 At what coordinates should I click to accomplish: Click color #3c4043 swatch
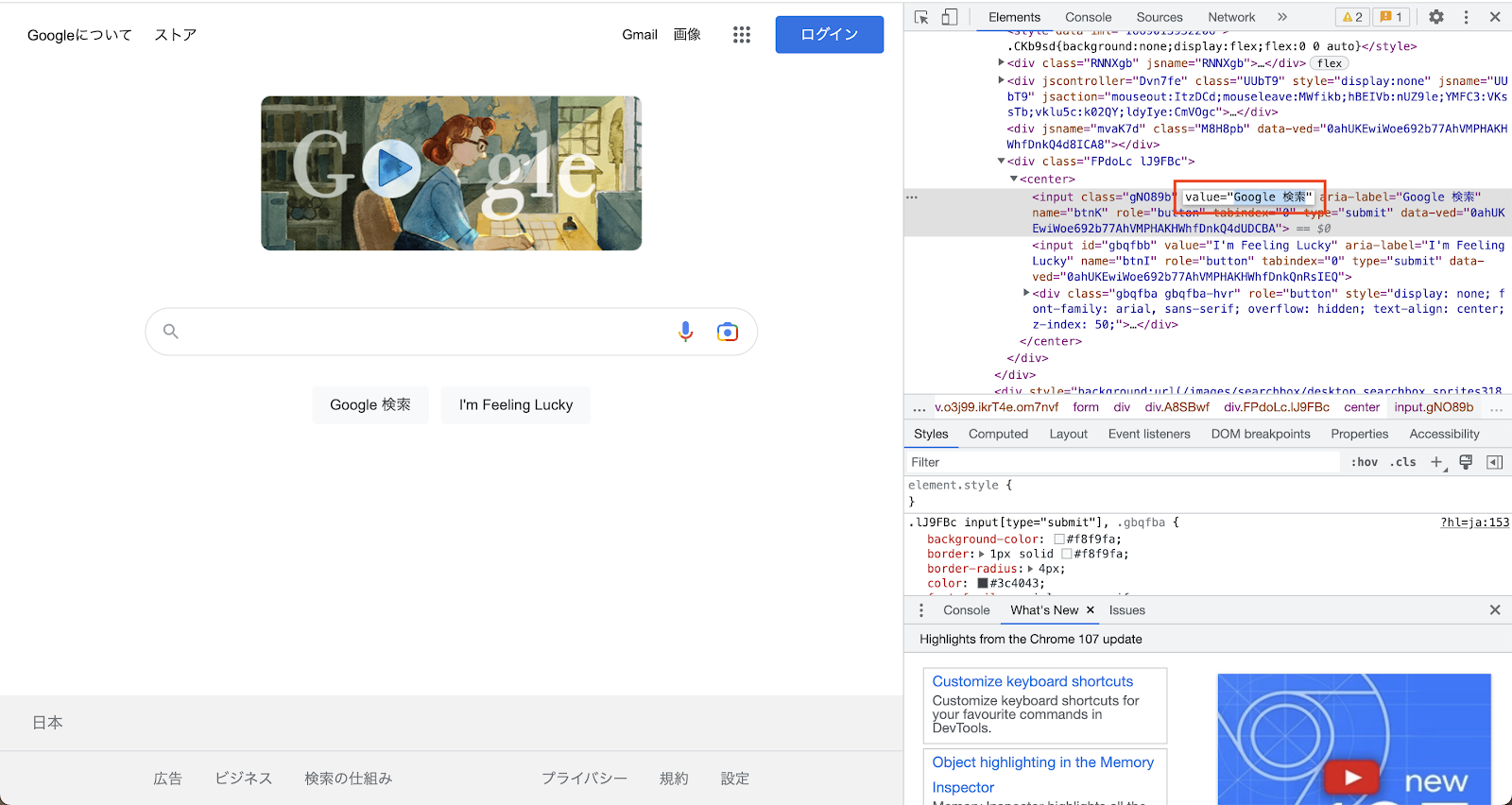click(983, 583)
